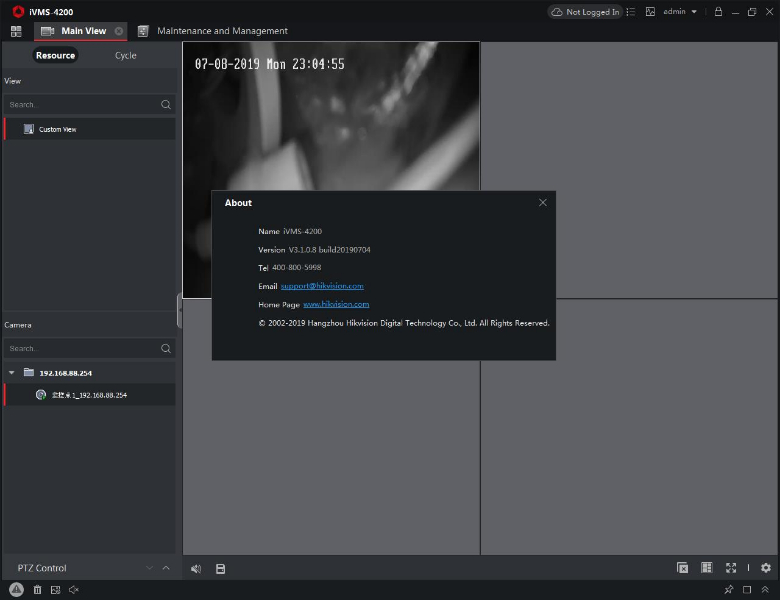Select the Custom View tree item
Image resolution: width=780 pixels, height=600 pixels.
pyautogui.click(x=90, y=129)
